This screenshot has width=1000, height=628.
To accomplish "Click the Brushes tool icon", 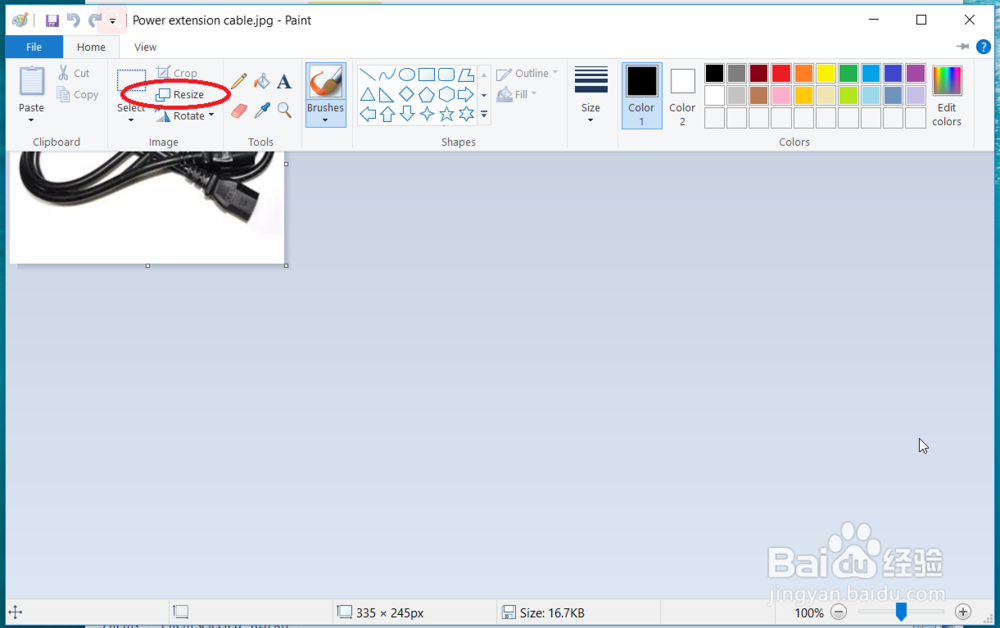I will (x=325, y=83).
